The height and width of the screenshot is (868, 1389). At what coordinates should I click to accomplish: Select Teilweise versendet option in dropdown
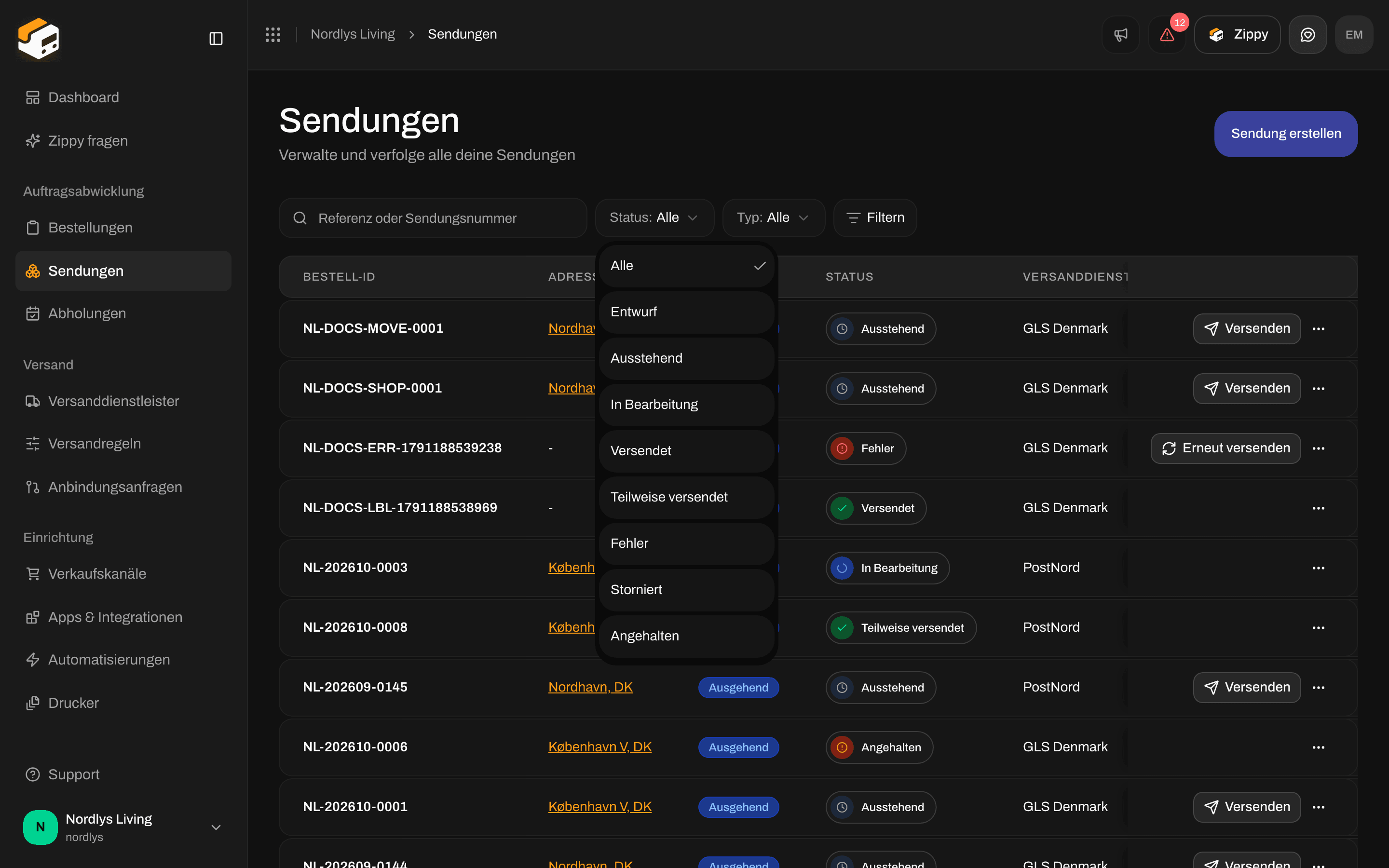coord(686,497)
